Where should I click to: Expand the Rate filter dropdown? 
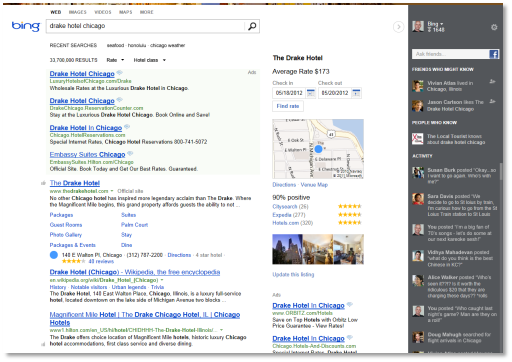[115, 60]
